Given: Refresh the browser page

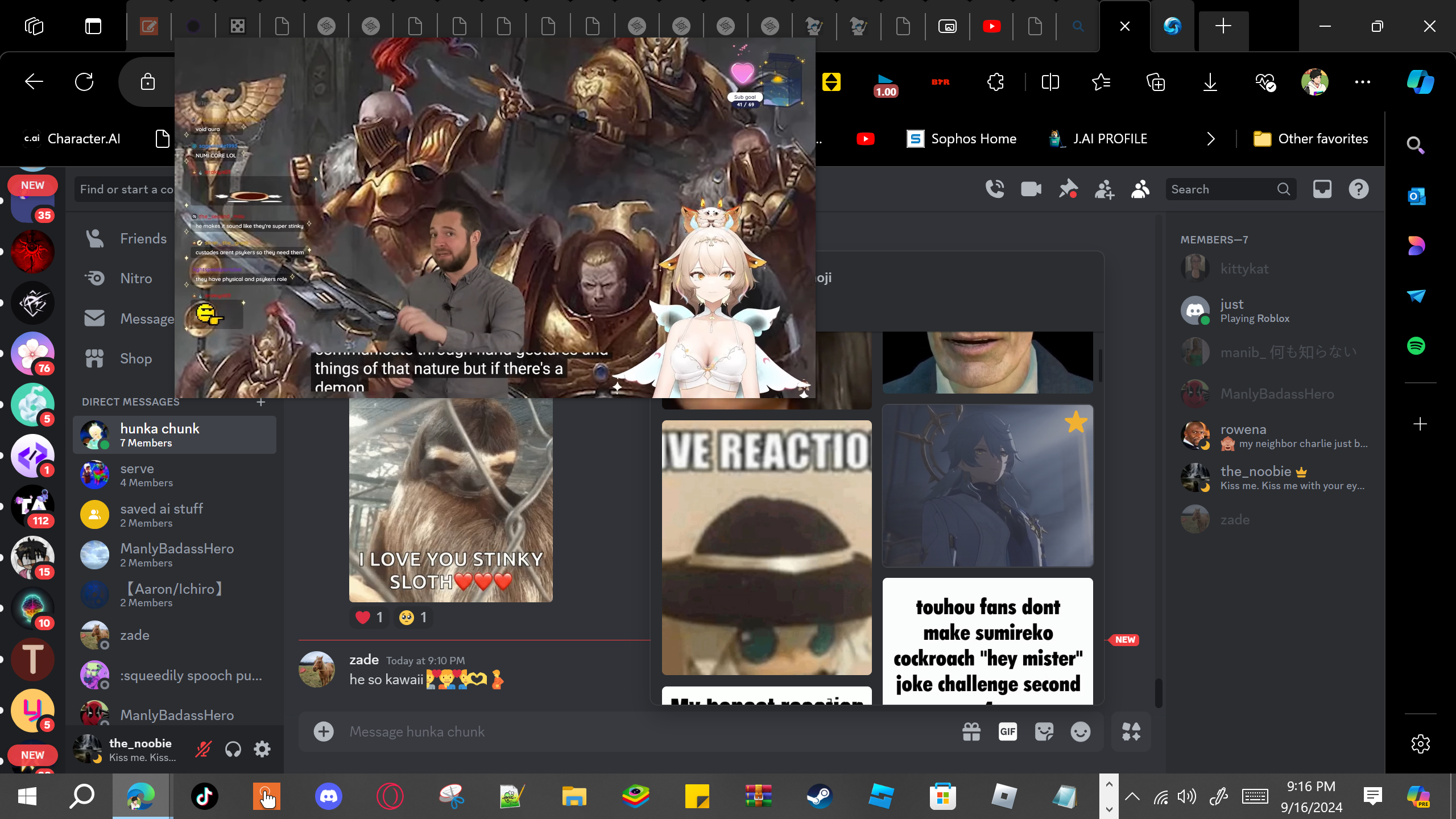Looking at the screenshot, I should [x=84, y=82].
